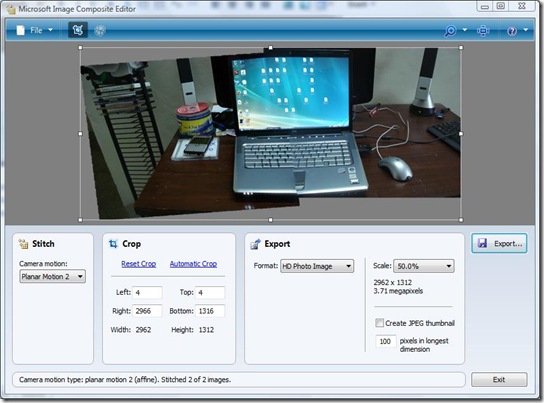The width and height of the screenshot is (544, 403).
Task: Open the Format HD Photo Image dropdown
Action: click(x=317, y=266)
